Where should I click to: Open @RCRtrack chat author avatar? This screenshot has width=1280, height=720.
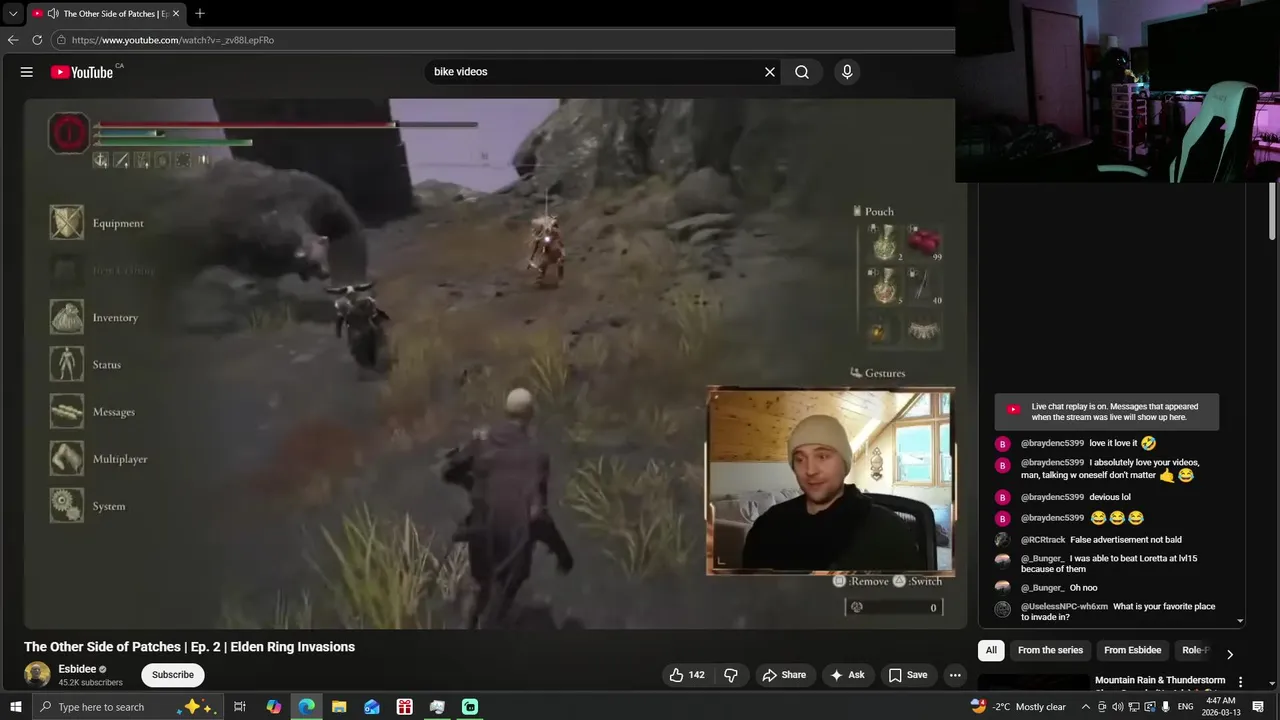1003,540
